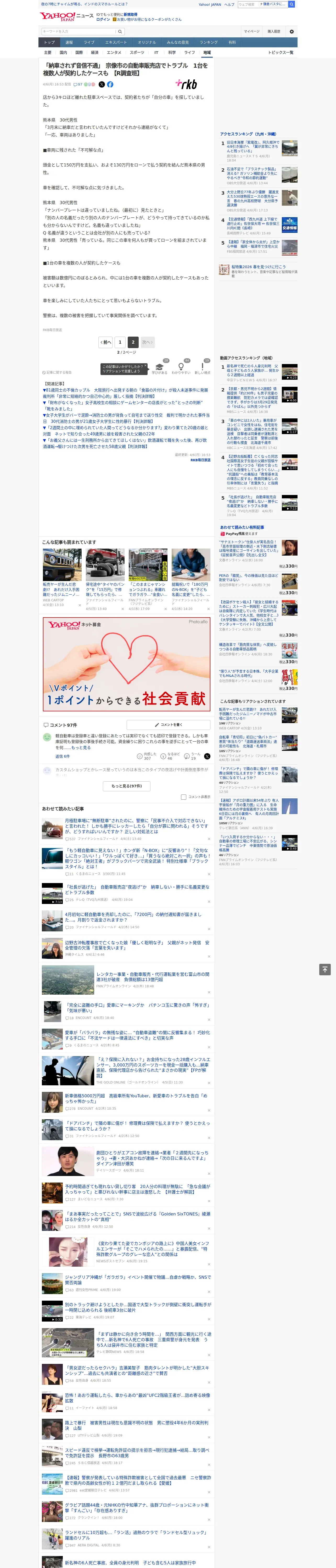Click the search magnifier button beside keyword field

pos(120,31)
